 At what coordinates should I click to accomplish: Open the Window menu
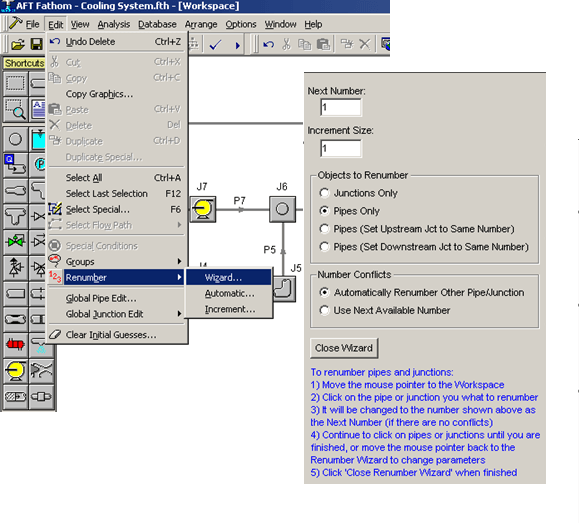280,24
